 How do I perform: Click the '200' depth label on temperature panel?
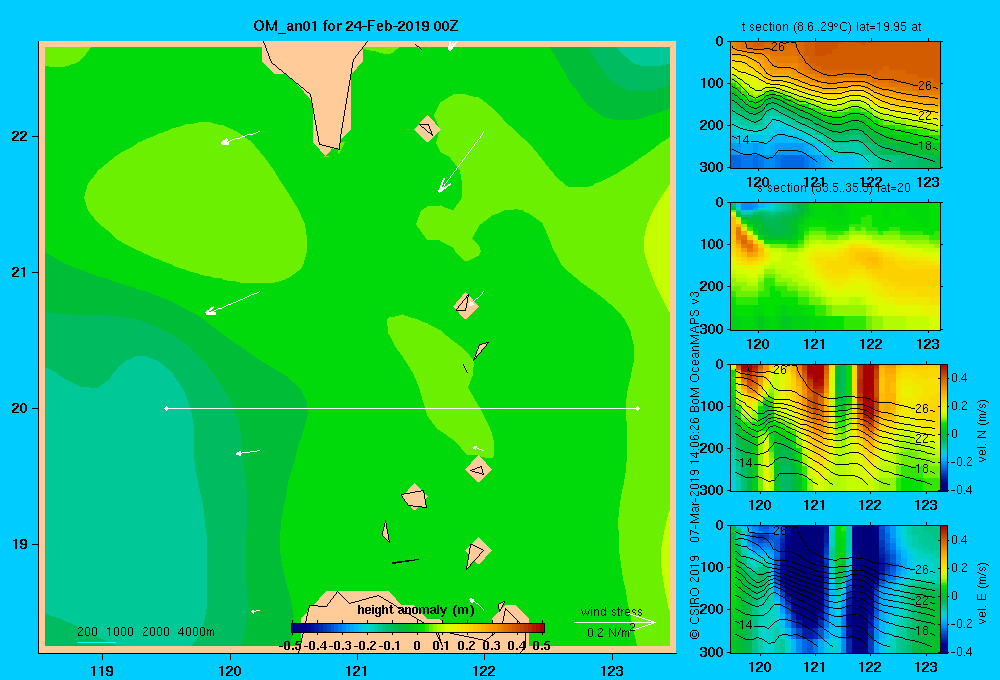coord(713,125)
